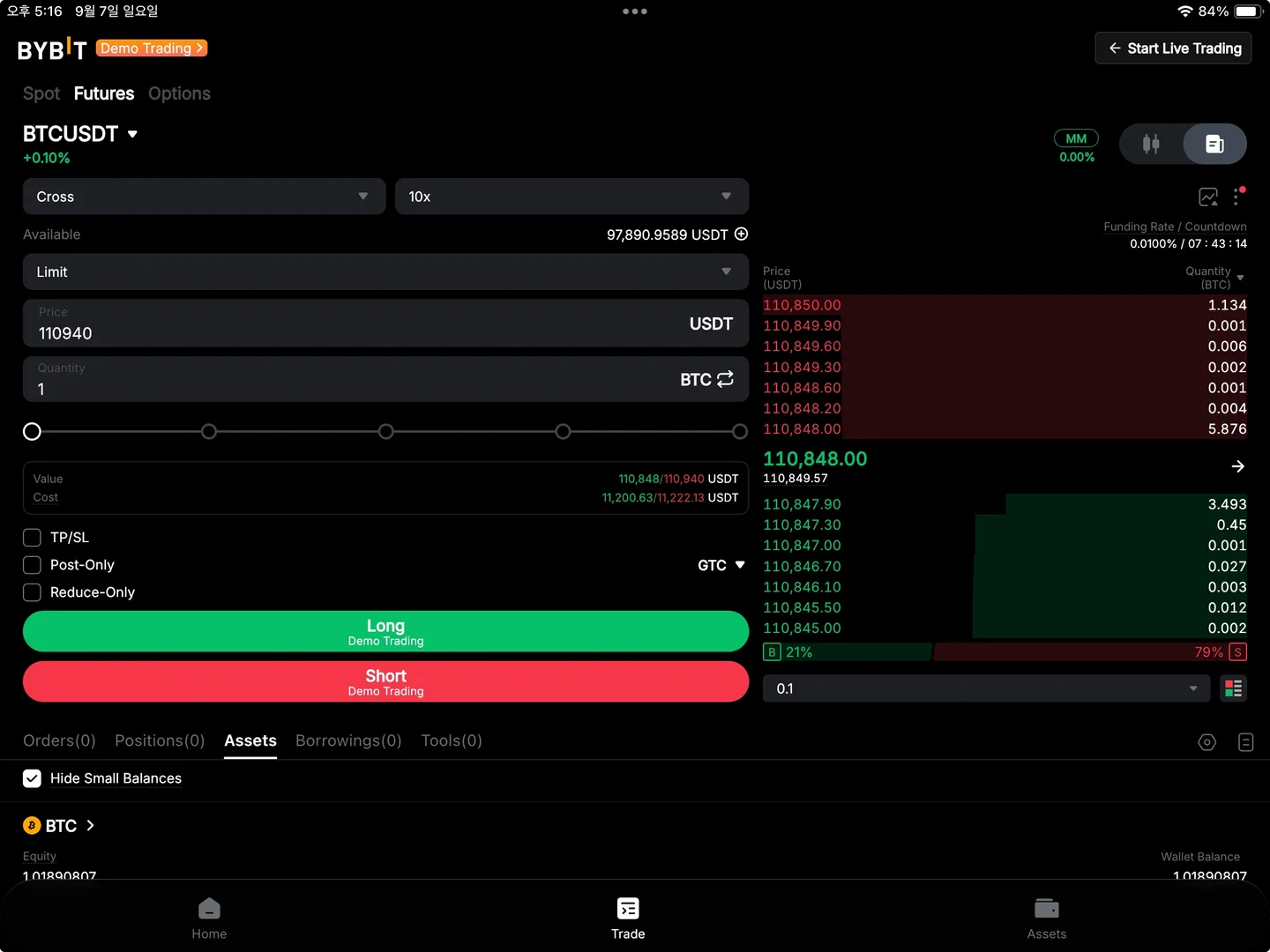
Task: Expand the 10x leverage dropdown
Action: (571, 197)
